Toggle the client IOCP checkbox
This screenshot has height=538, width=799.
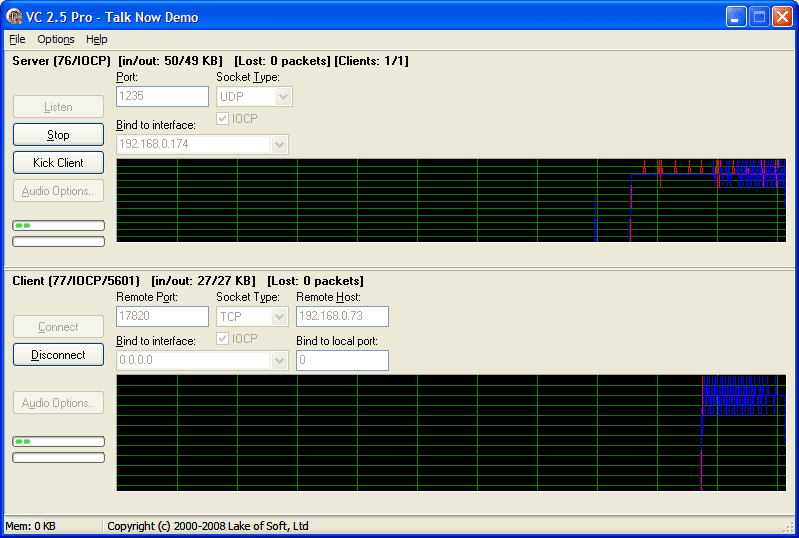coord(222,339)
